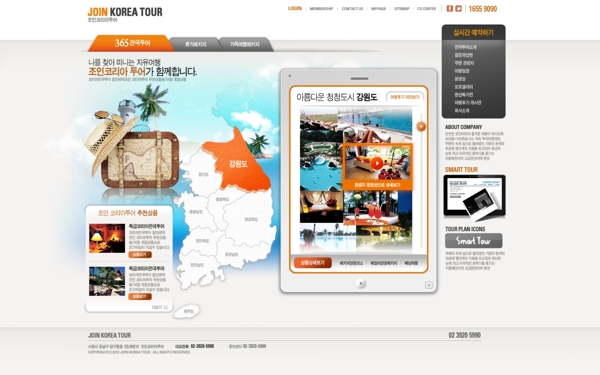Screen dimensions: 600x375
Task: Open the Twitter icon in header
Action: 458,8
